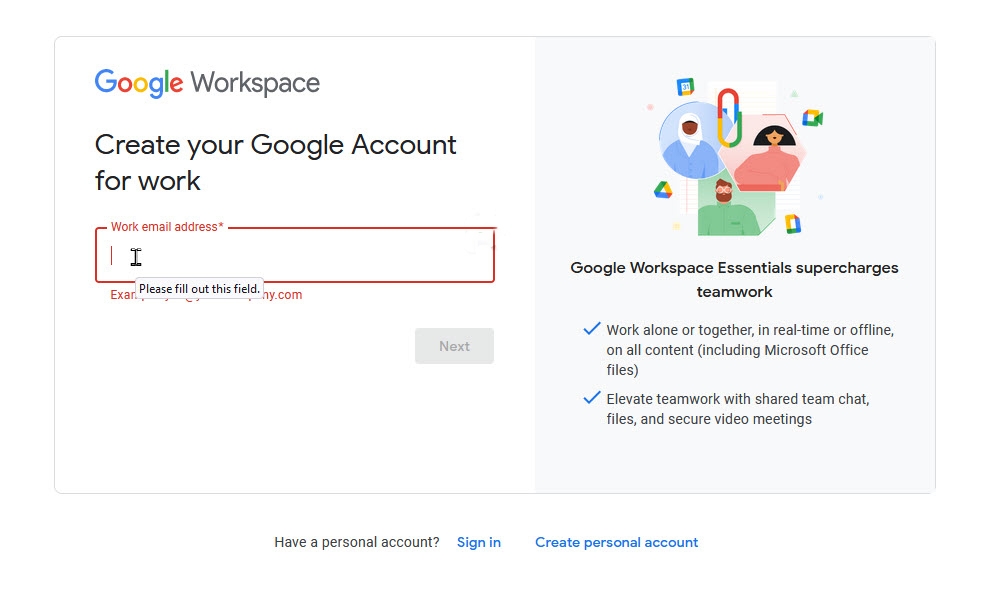Click the Google Chat icon near the illustration's bottom
Viewport: 999px width, 594px height.
pos(793,223)
